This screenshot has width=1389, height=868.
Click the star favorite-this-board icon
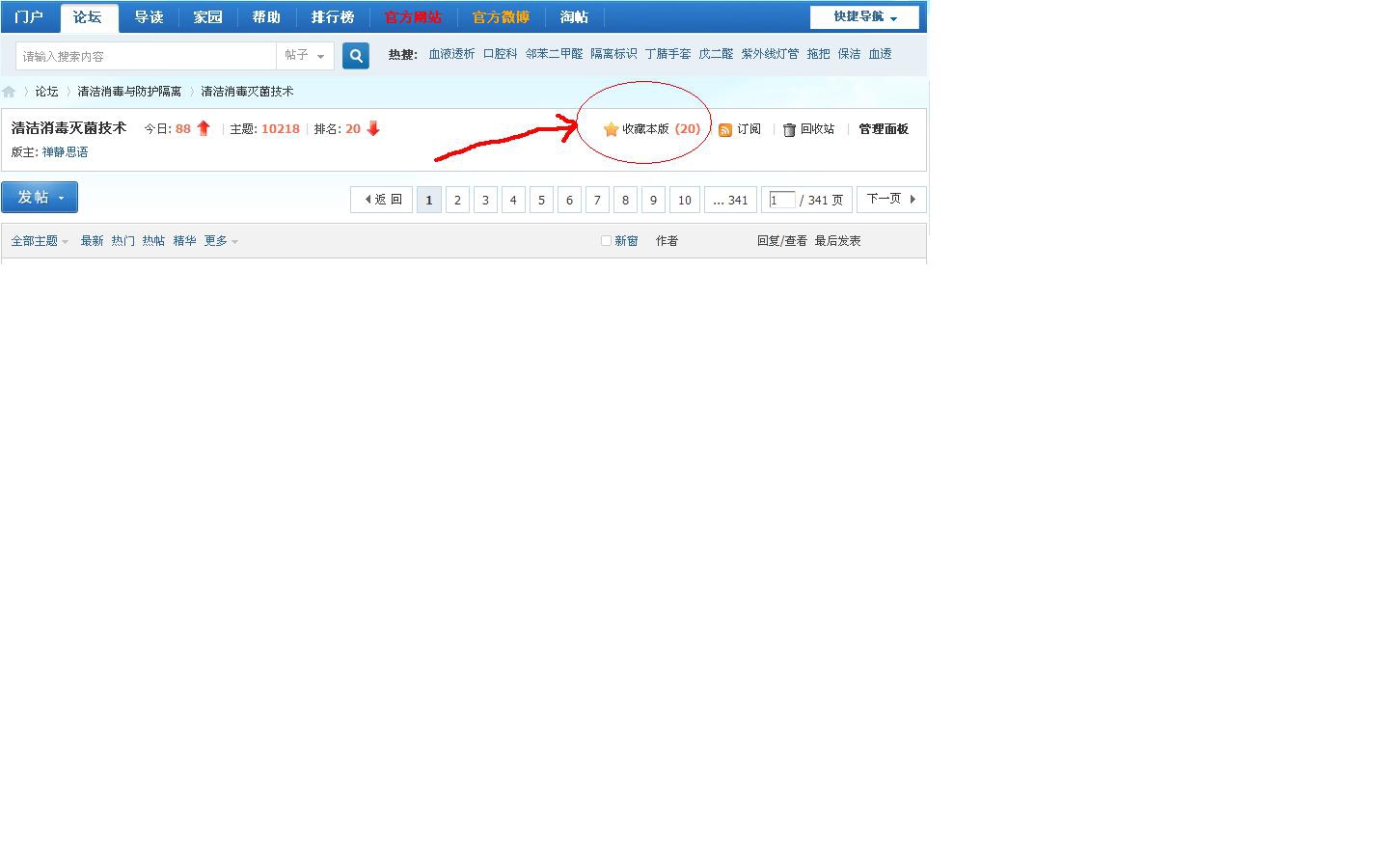pyautogui.click(x=611, y=129)
